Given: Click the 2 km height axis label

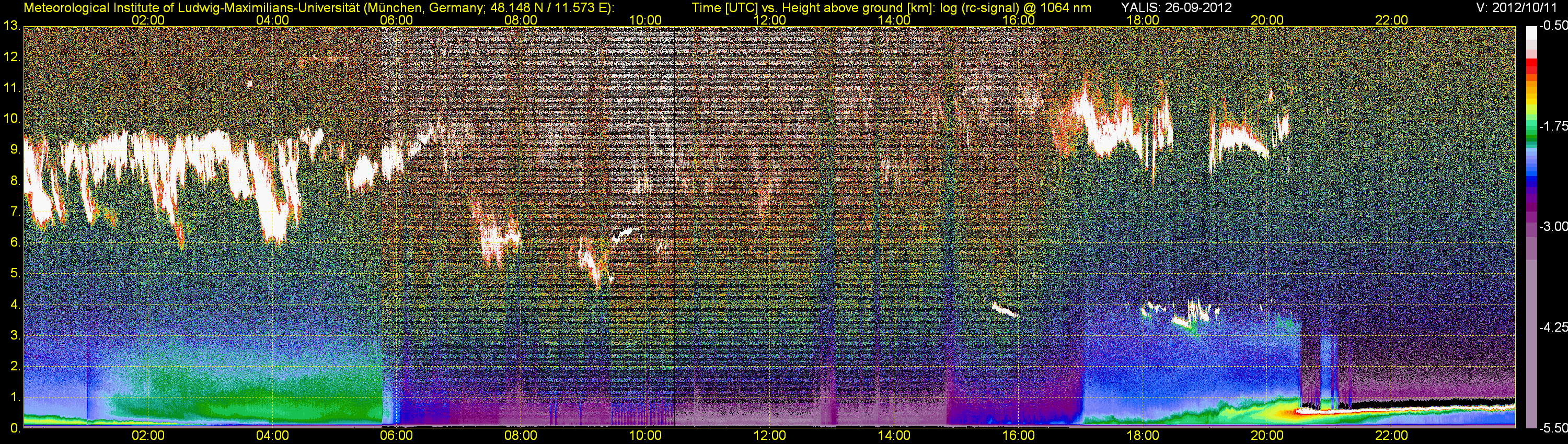Looking at the screenshot, I should click(15, 366).
